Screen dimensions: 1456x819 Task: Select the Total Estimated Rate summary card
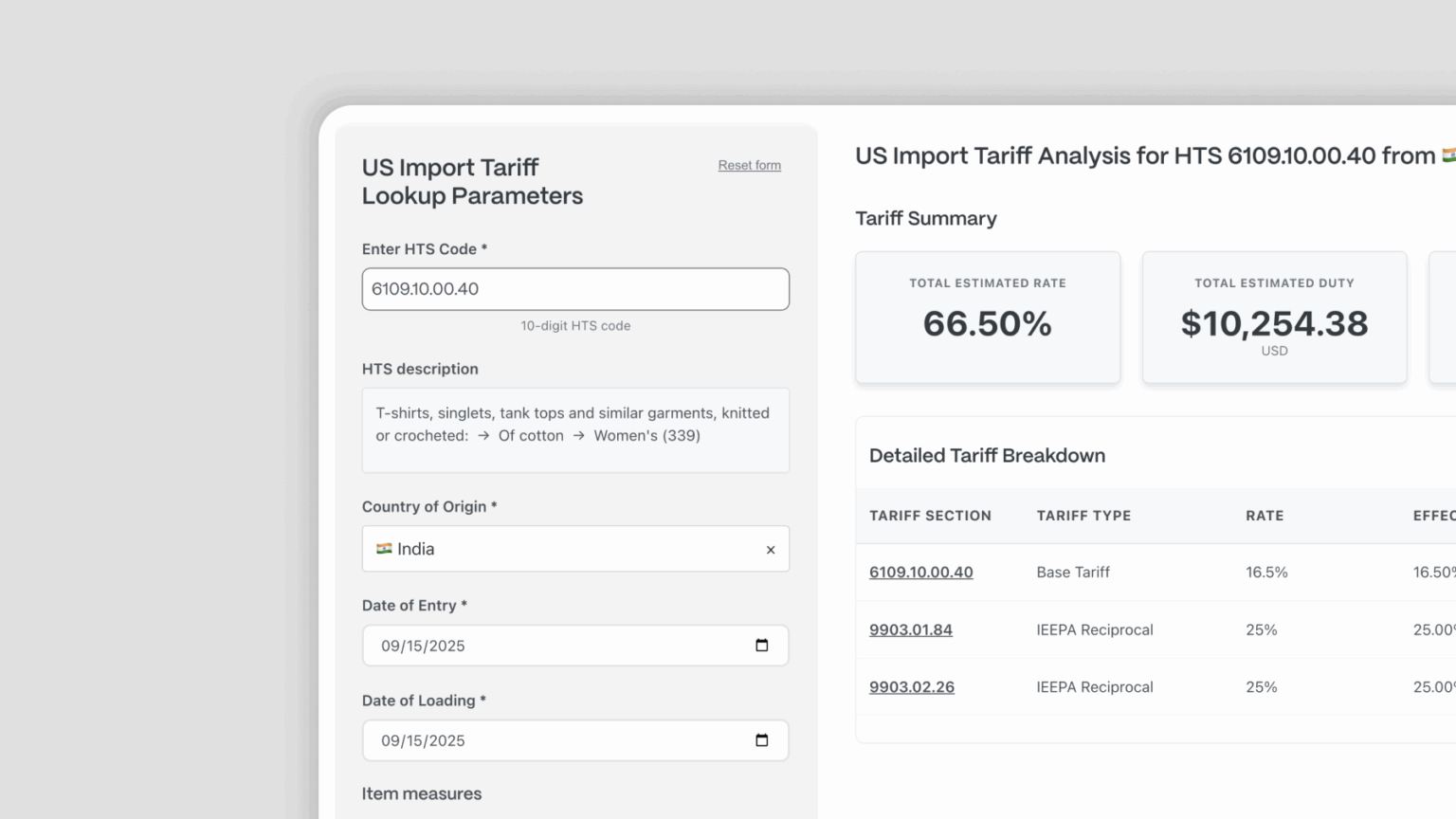pyautogui.click(x=987, y=318)
